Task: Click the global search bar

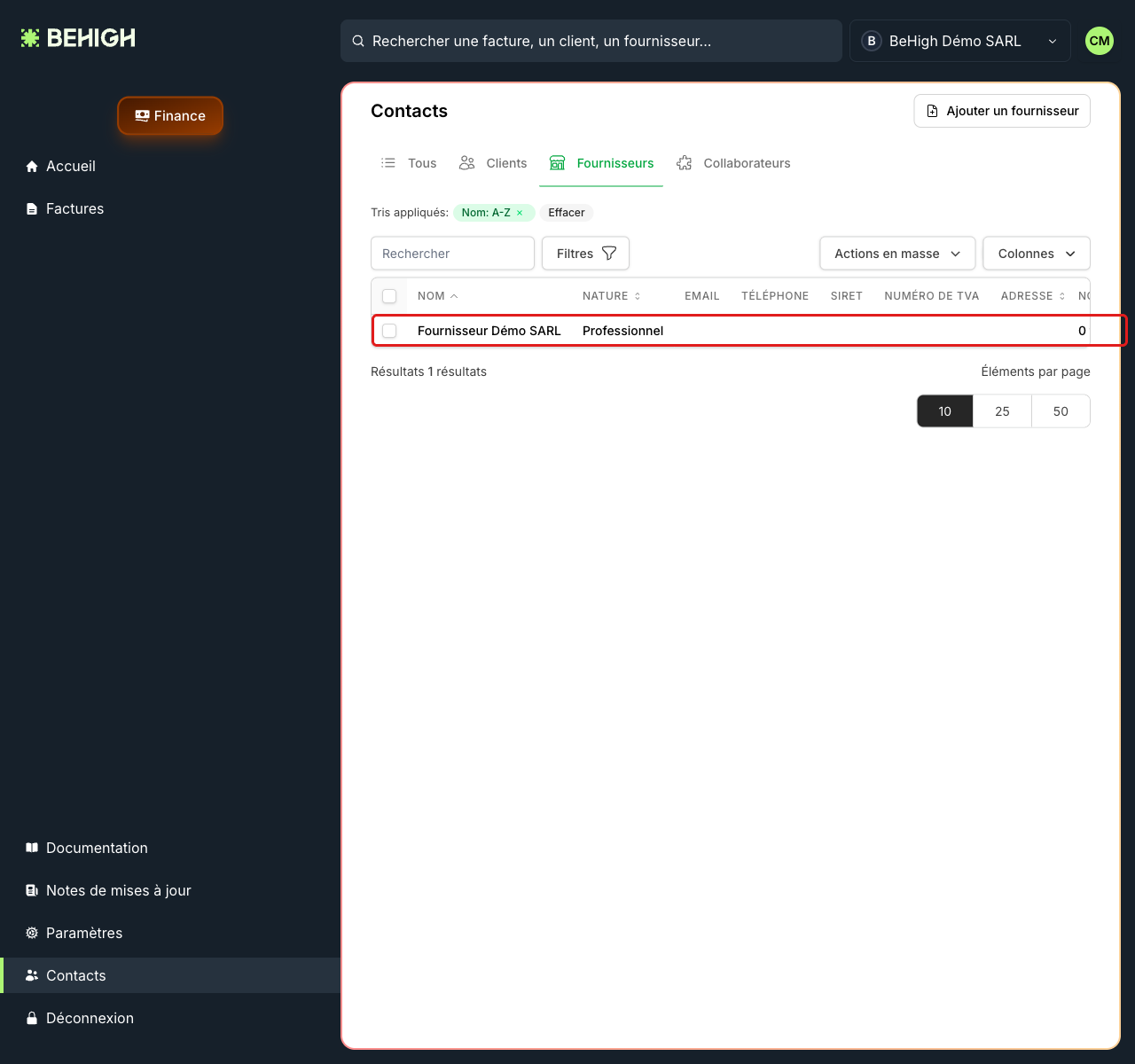Action: click(x=591, y=41)
